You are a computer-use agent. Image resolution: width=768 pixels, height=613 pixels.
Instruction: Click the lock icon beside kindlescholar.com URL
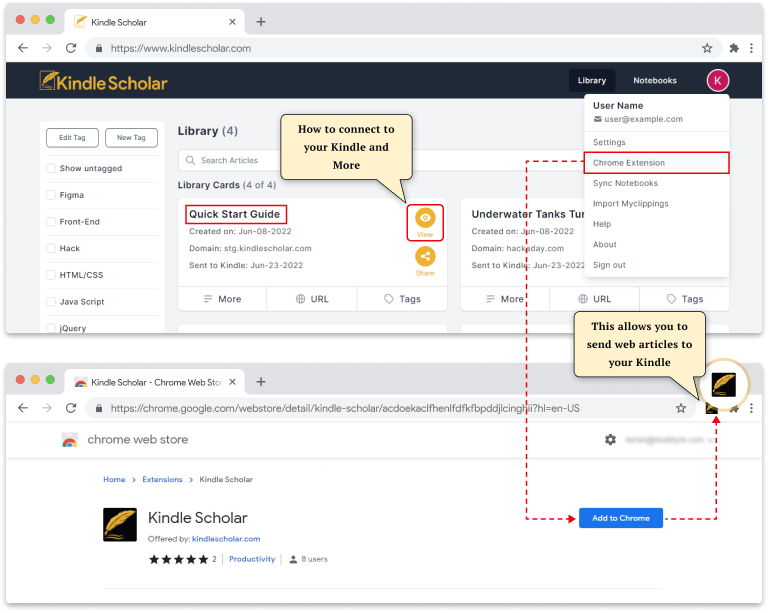99,48
